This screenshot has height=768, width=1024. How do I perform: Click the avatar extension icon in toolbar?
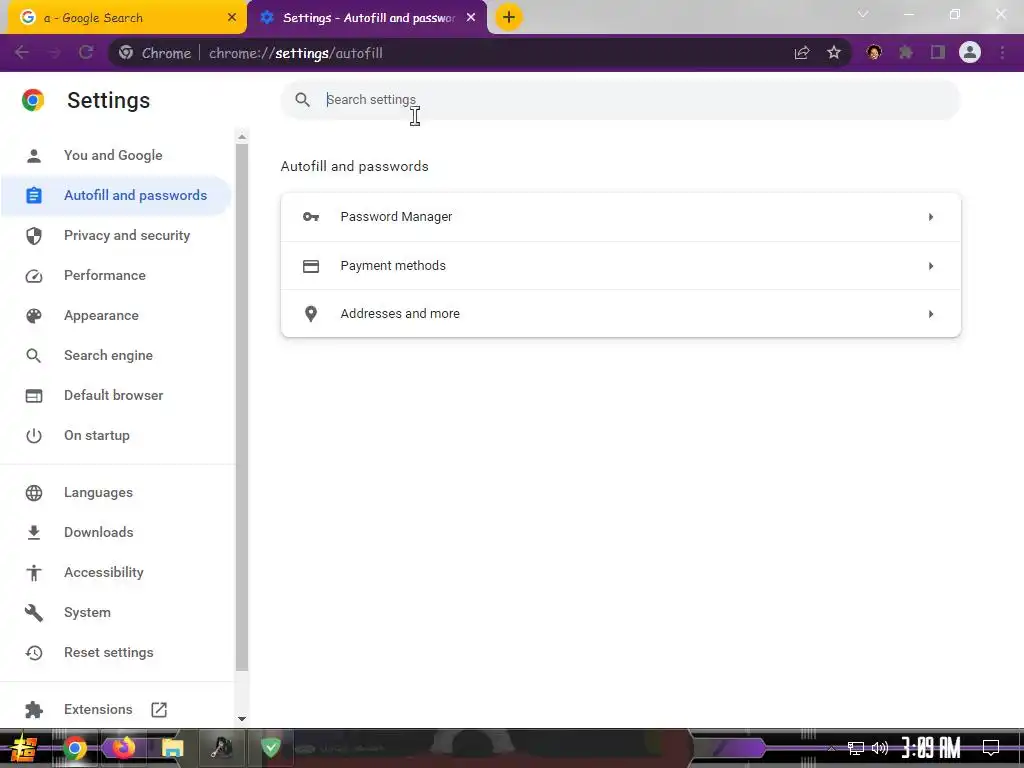click(x=874, y=53)
